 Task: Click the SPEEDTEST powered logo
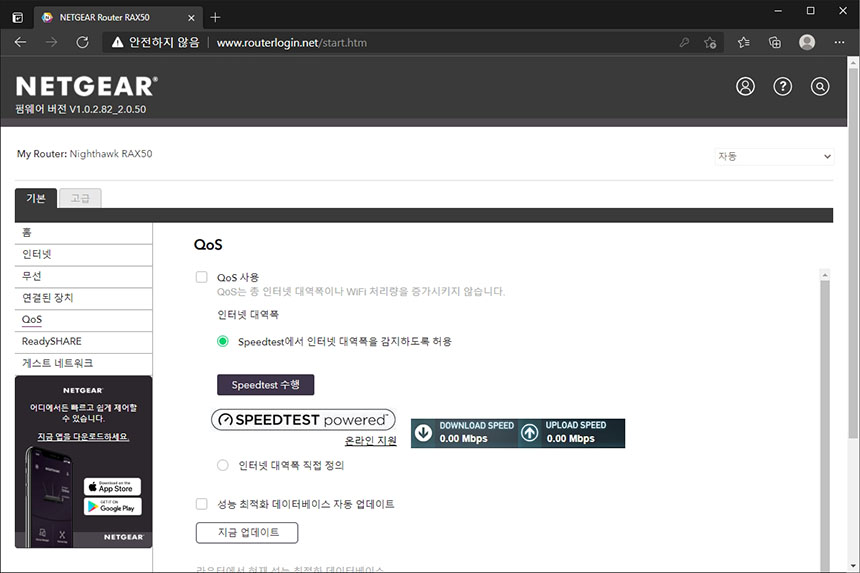[303, 420]
